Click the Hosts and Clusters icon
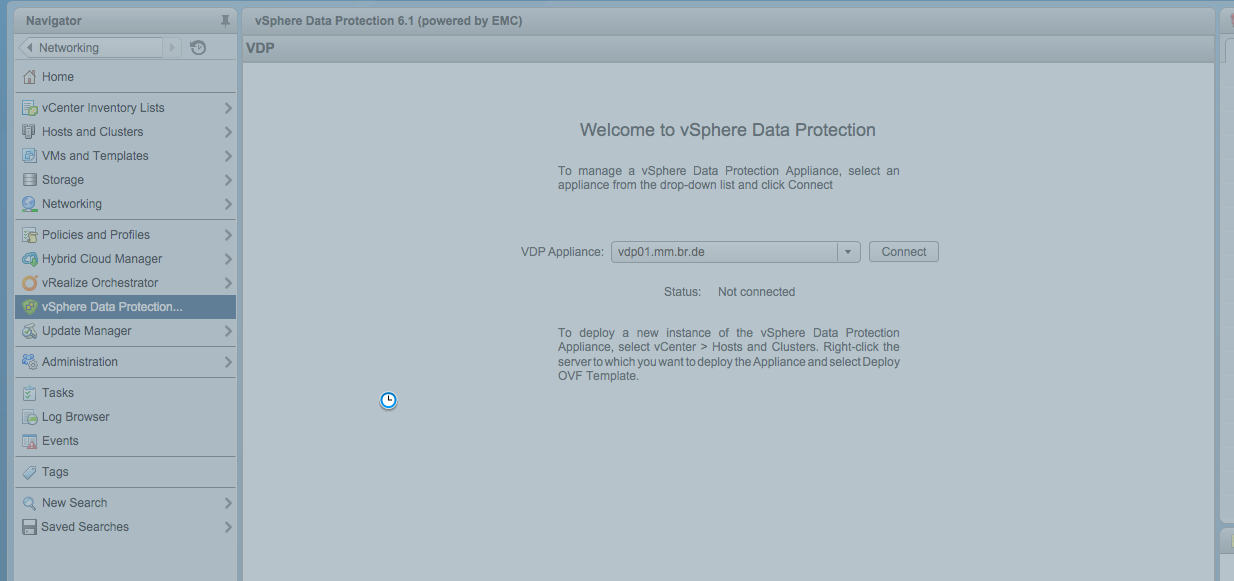Screen dimensions: 1234x581 pyautogui.click(x=30, y=132)
